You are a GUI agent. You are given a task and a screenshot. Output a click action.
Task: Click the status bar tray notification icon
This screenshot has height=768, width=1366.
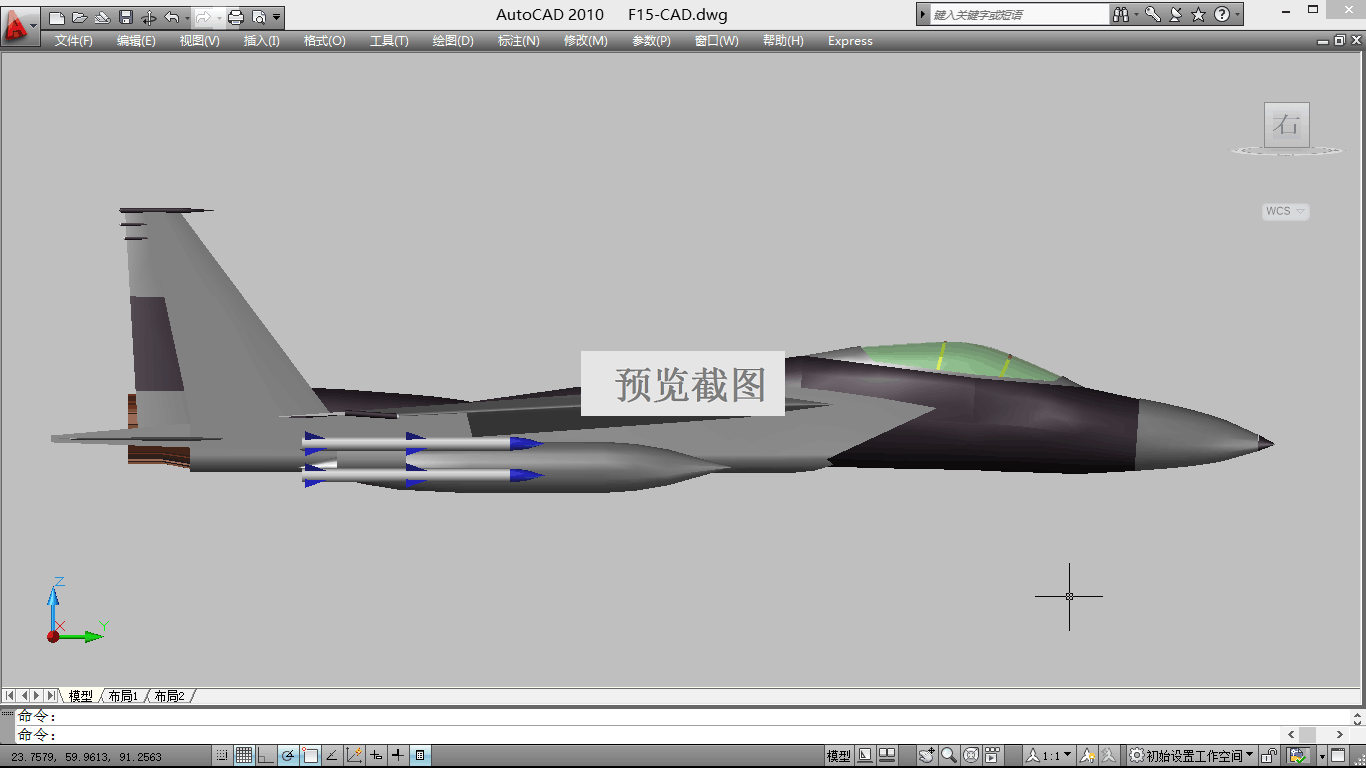1299,756
